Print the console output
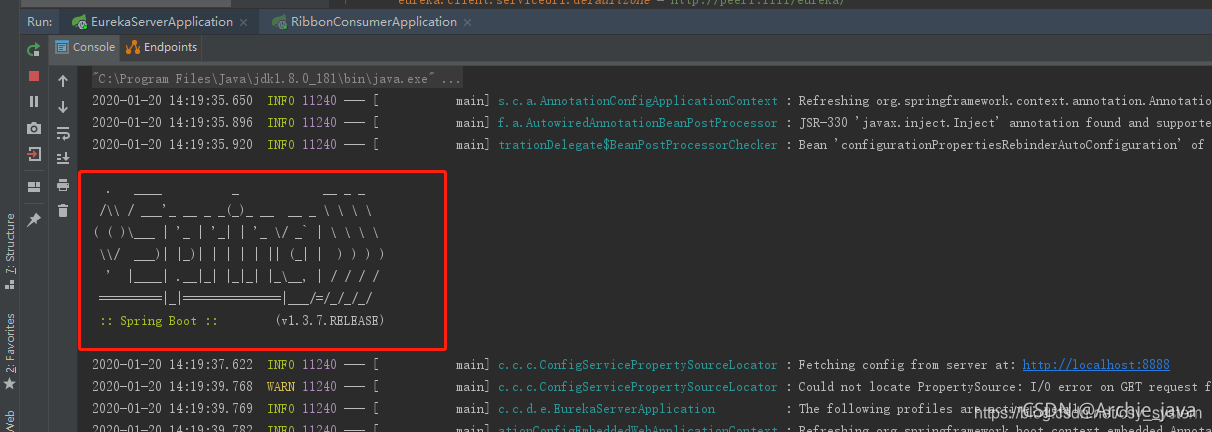 63,185
